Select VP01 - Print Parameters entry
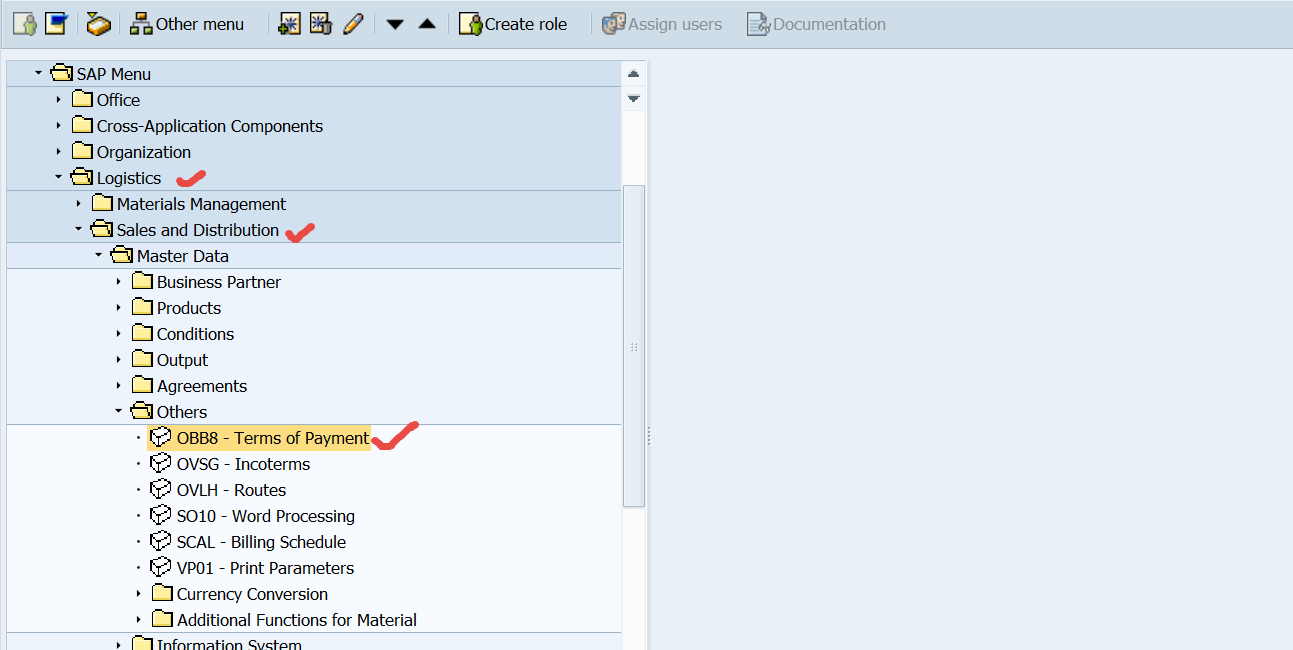The width and height of the screenshot is (1293, 650). pyautogui.click(x=265, y=568)
